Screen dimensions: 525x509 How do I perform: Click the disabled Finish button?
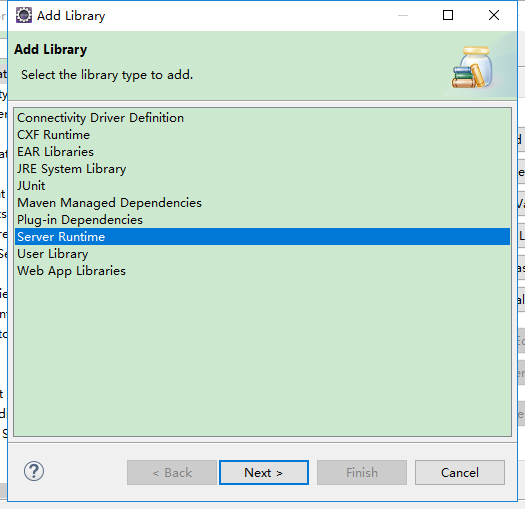pos(362,472)
